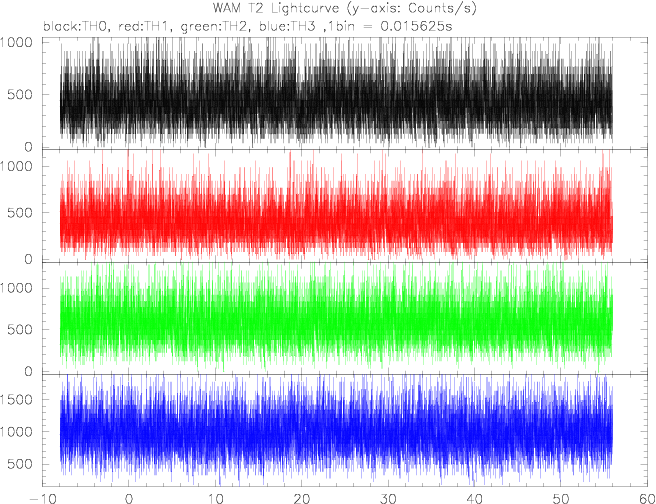Click the legend text 'red:TH1'
Screen dimensions: 656x504
[x=144, y=26]
